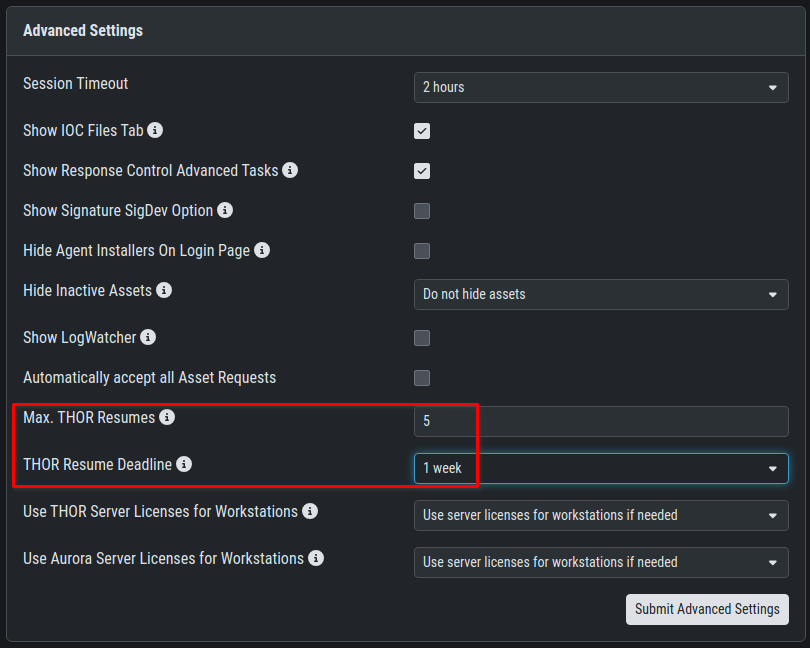810x648 pixels.
Task: Click info icon next to Max. THOR Resumes
Action: pyautogui.click(x=167, y=417)
